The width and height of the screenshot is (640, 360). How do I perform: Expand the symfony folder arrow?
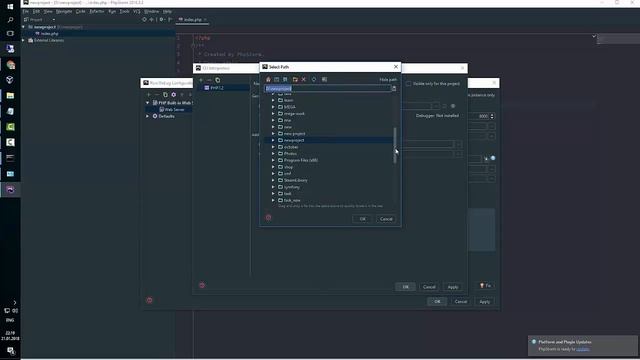point(273,187)
